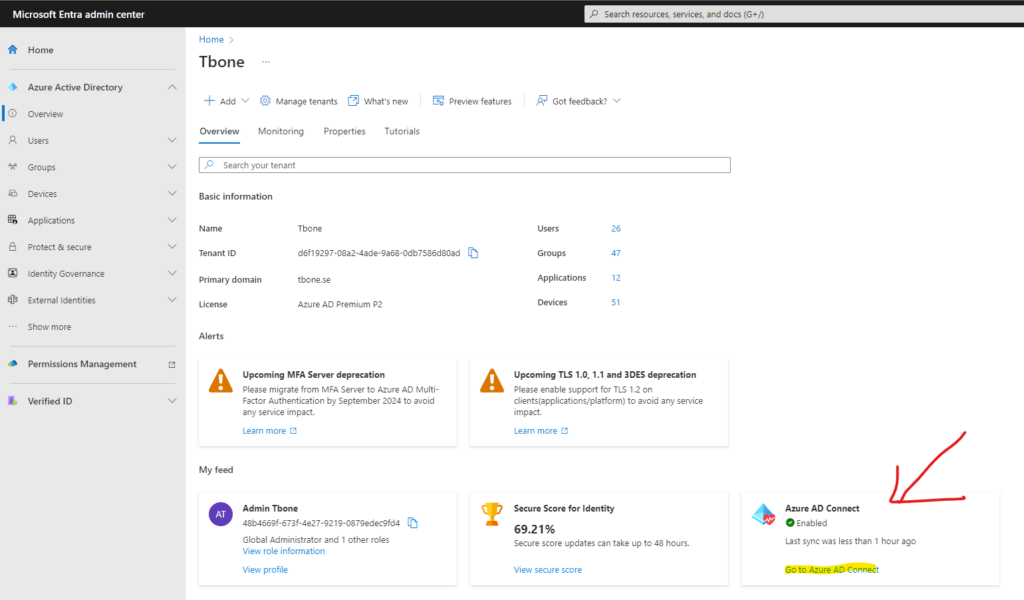Viewport: 1024px width, 600px height.
Task: Click the Azure AD Connect health icon
Action: point(763,514)
